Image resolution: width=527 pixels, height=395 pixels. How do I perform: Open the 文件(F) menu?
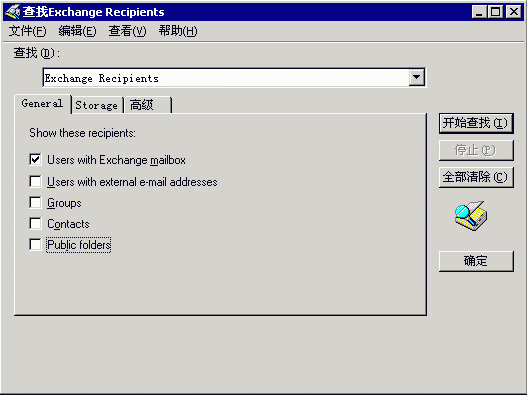pyautogui.click(x=28, y=31)
